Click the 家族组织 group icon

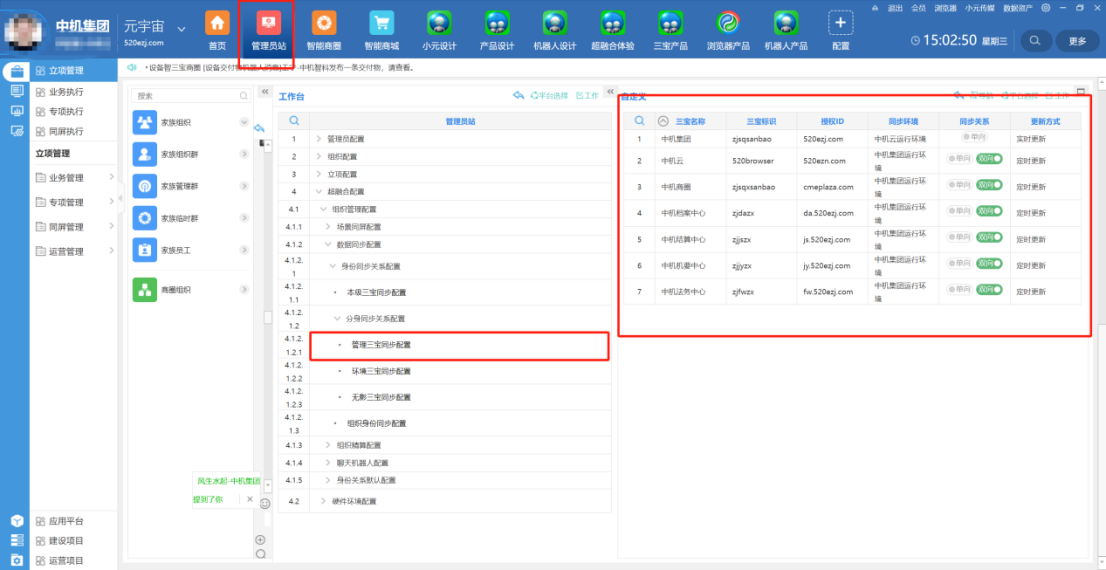[x=145, y=122]
